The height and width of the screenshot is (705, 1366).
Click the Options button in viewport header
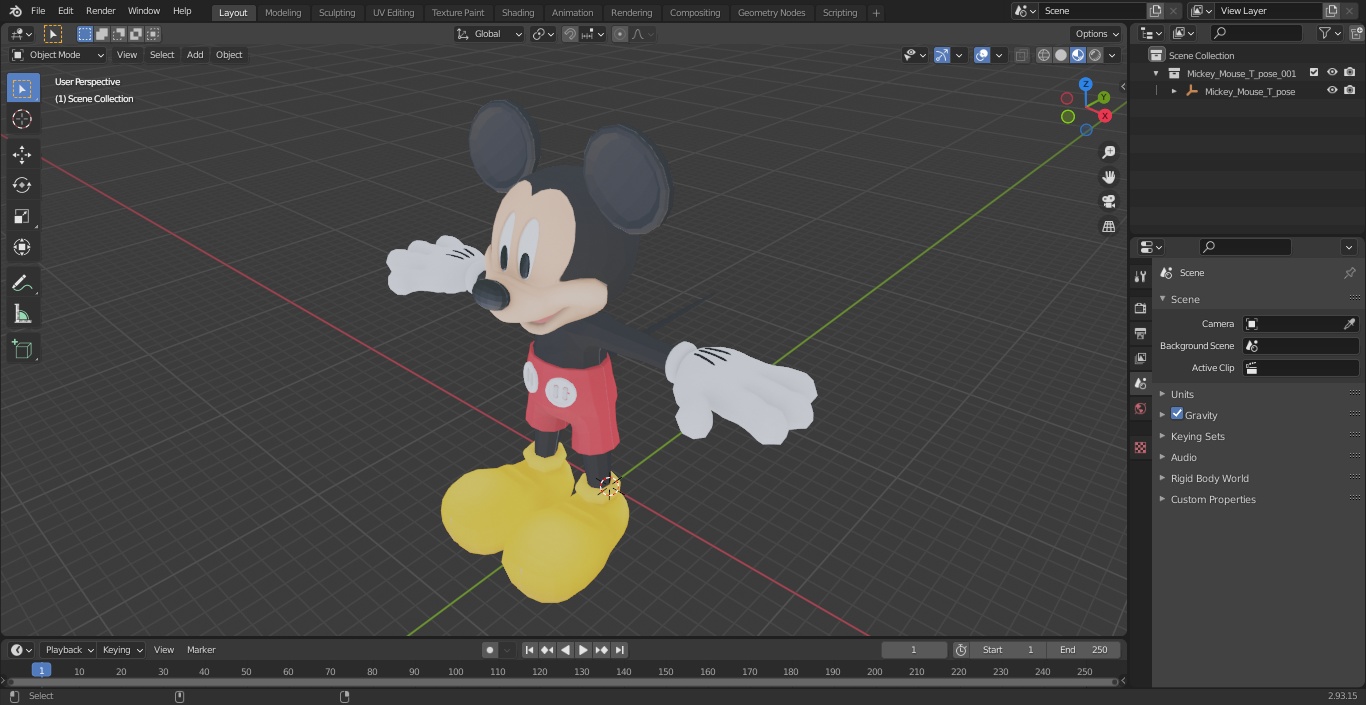[x=1097, y=34]
